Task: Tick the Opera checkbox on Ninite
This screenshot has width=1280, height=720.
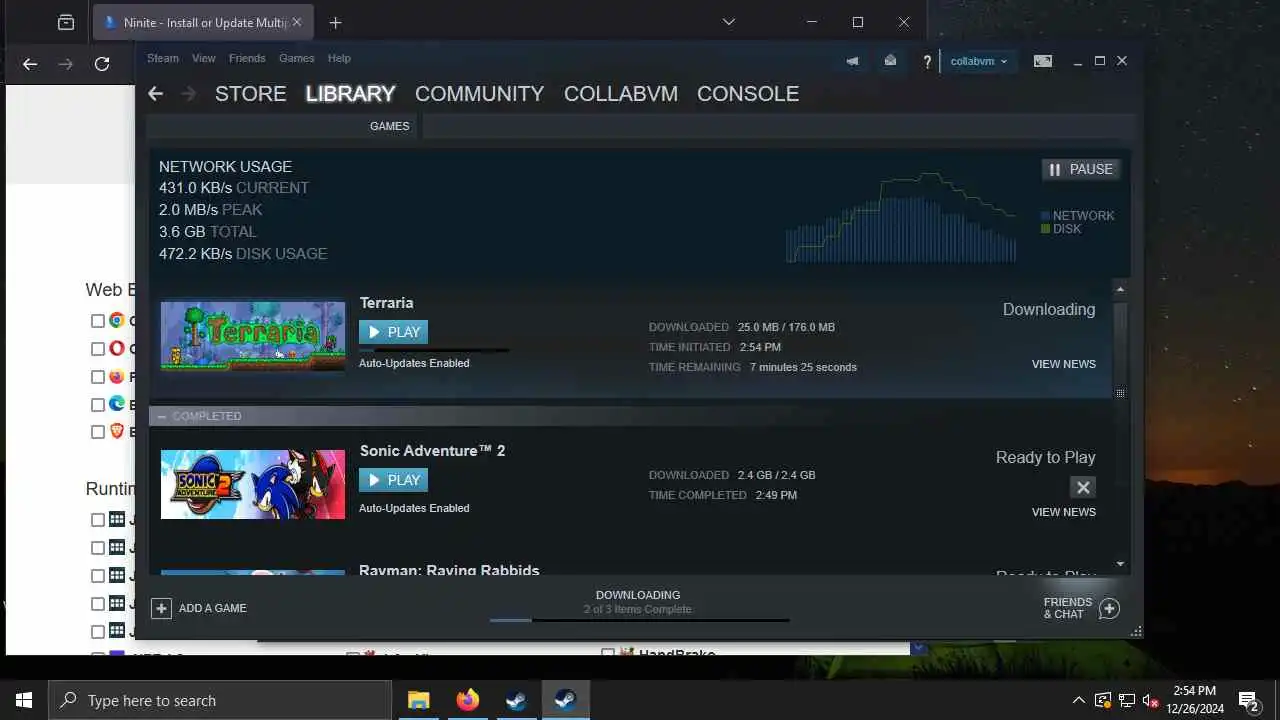Action: click(98, 349)
